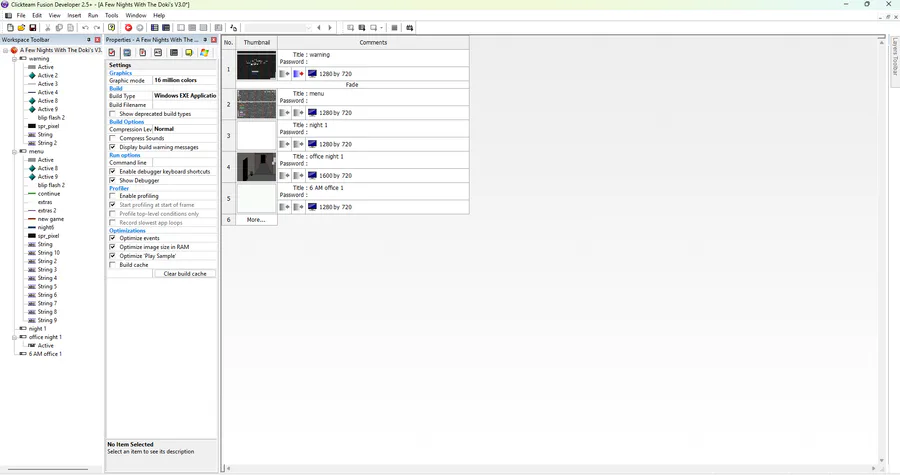Enable the Build cache checkbox
This screenshot has width=900, height=475.
pos(112,264)
